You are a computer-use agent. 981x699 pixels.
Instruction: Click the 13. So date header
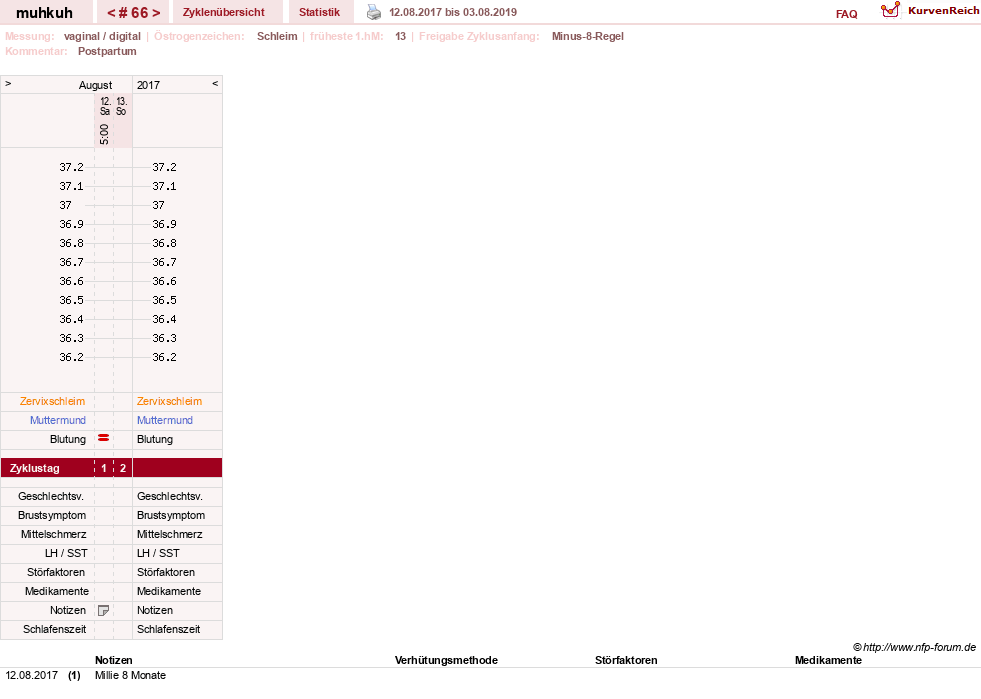[121, 106]
